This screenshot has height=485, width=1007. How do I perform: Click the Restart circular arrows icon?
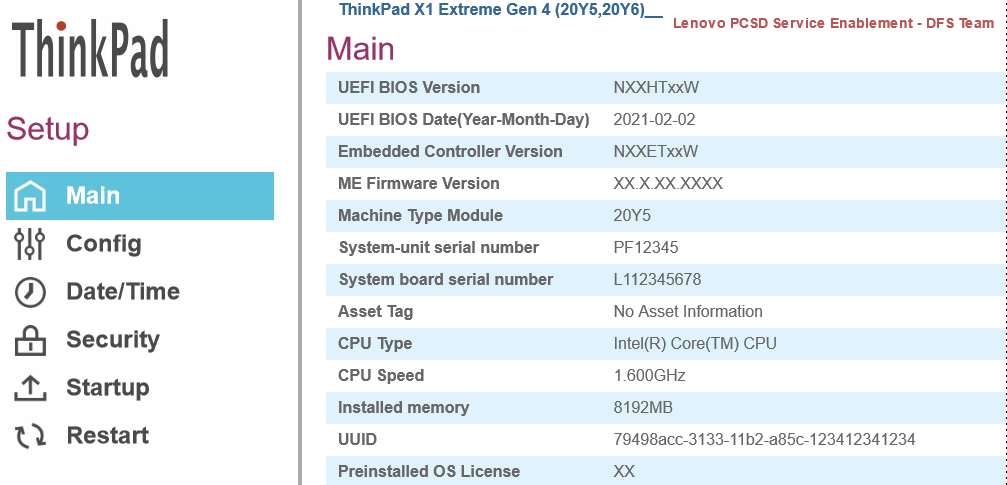point(30,436)
